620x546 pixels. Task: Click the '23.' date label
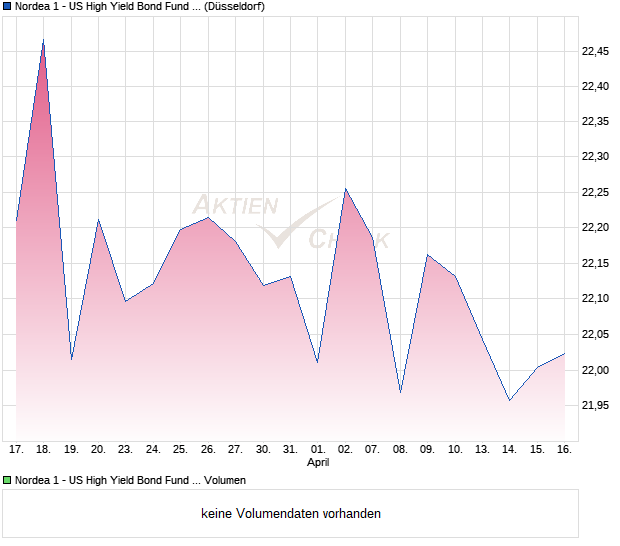[125, 450]
